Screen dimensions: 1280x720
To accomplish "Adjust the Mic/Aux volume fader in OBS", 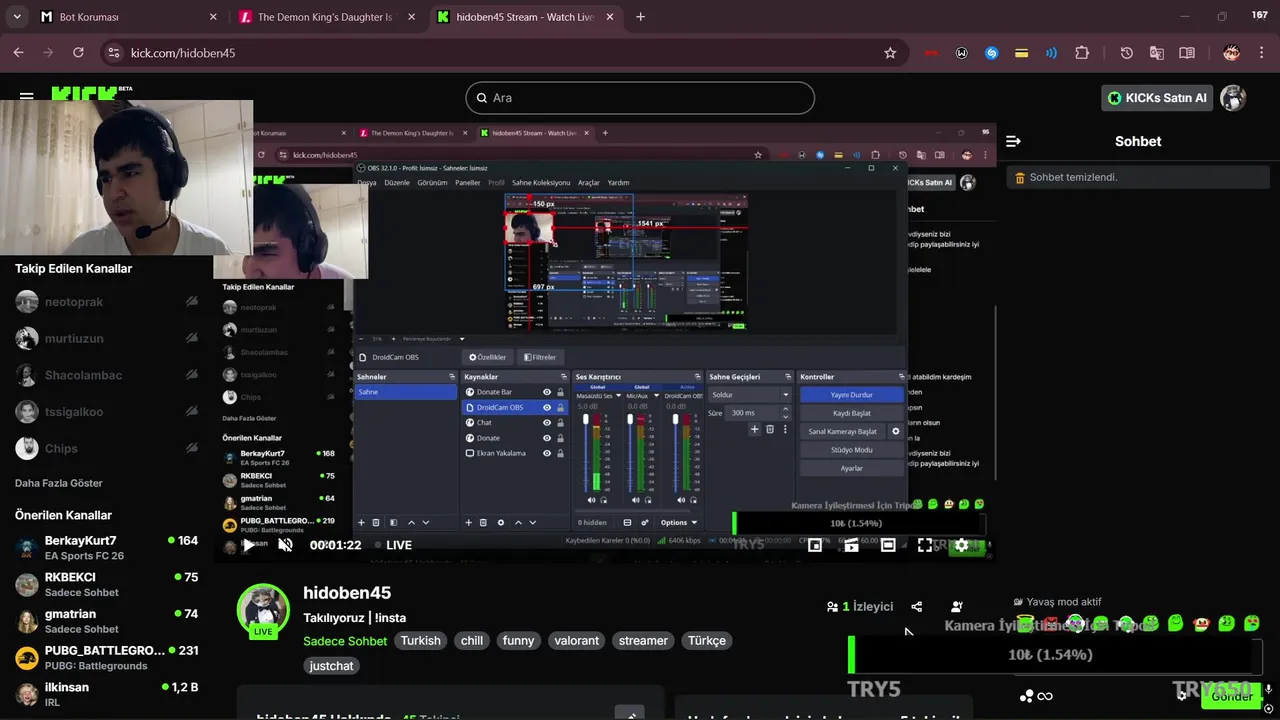I will click(630, 421).
